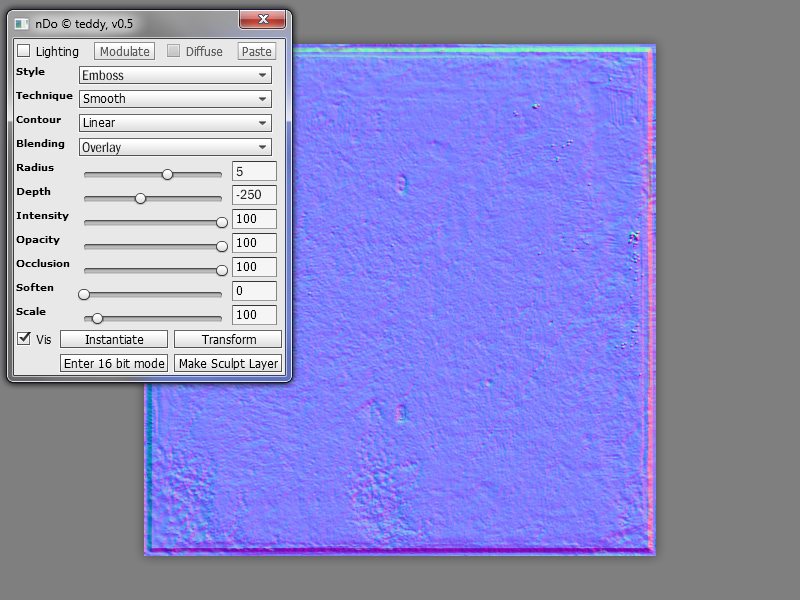Image resolution: width=800 pixels, height=600 pixels.
Task: Click the Instantiate button
Action: [114, 339]
